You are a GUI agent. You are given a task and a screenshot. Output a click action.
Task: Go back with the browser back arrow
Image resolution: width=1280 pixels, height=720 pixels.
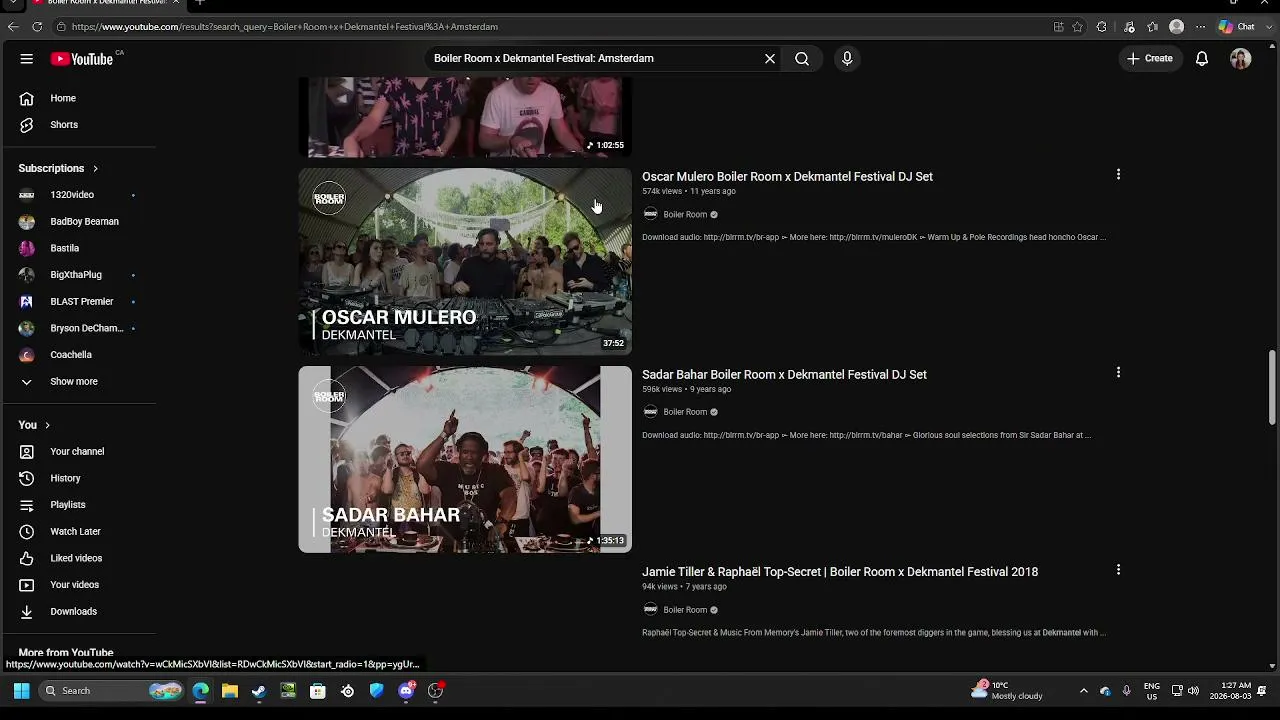click(x=13, y=27)
